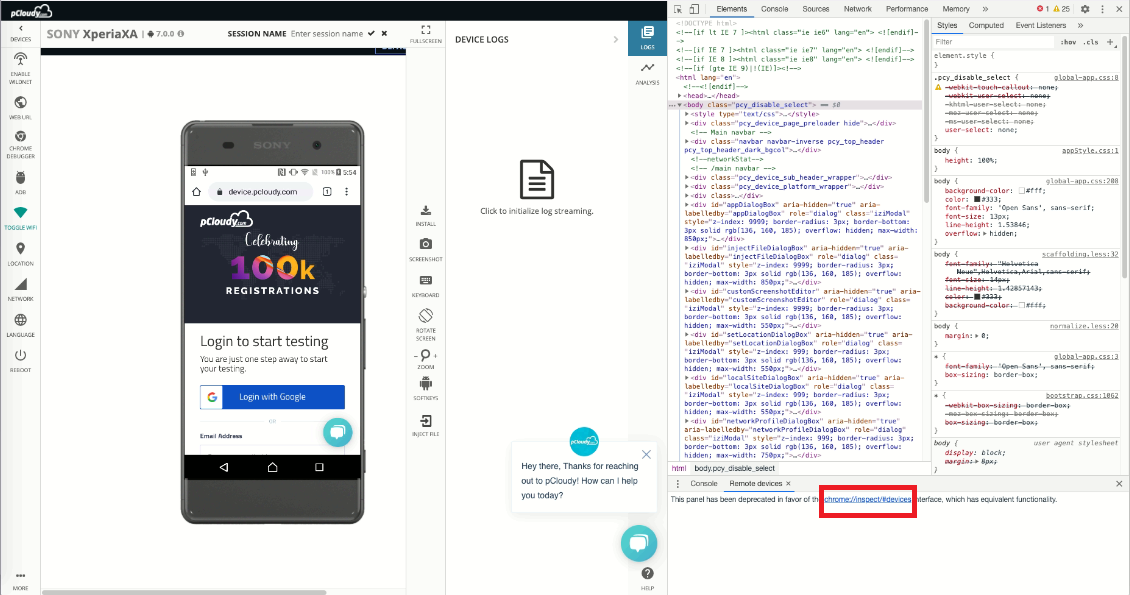Click the Help icon
The height and width of the screenshot is (595, 1130).
coord(647,573)
